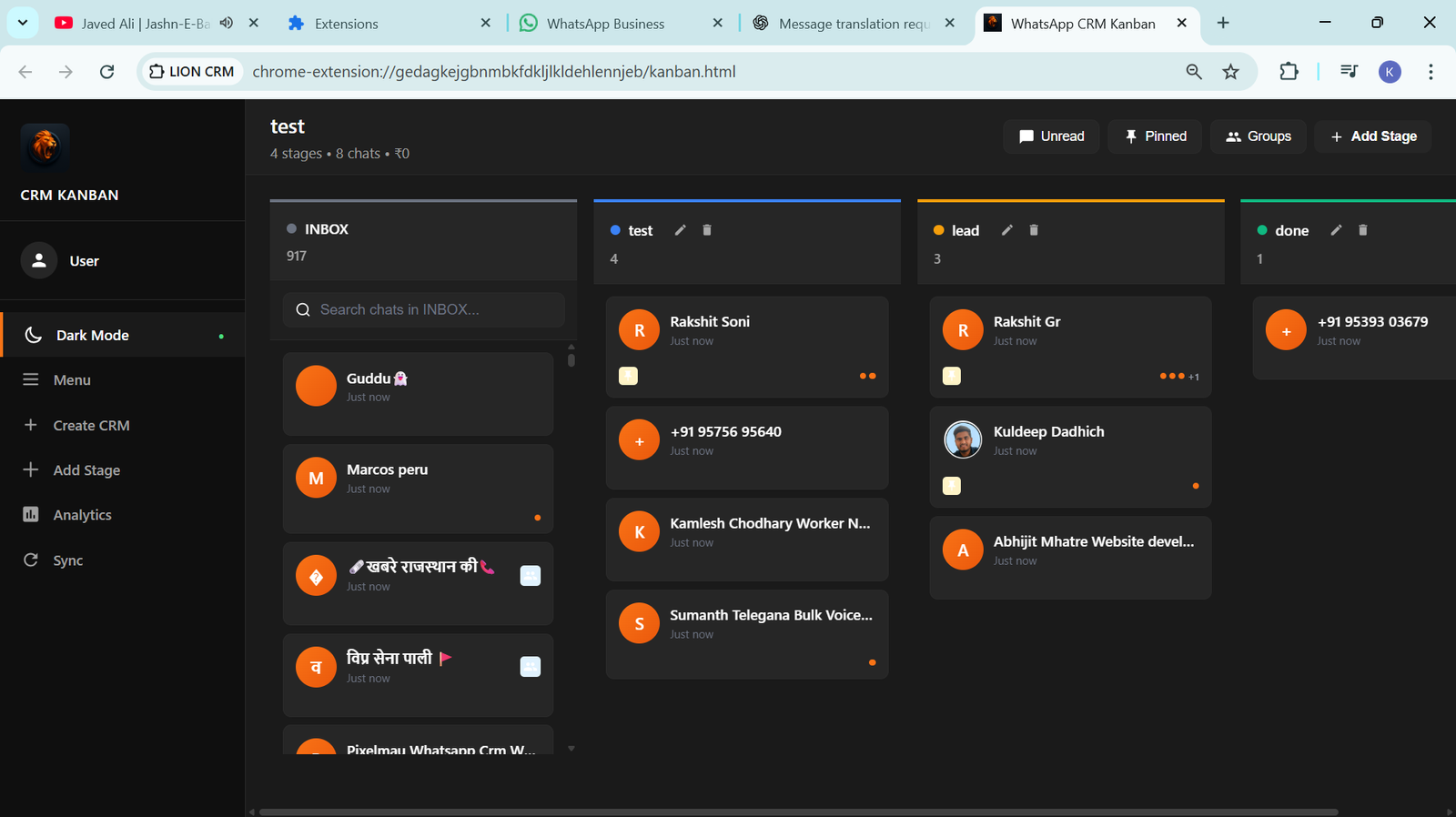Screen dimensions: 1456x817
Task: Mute the Javed Ali tab audio
Action: [x=227, y=23]
